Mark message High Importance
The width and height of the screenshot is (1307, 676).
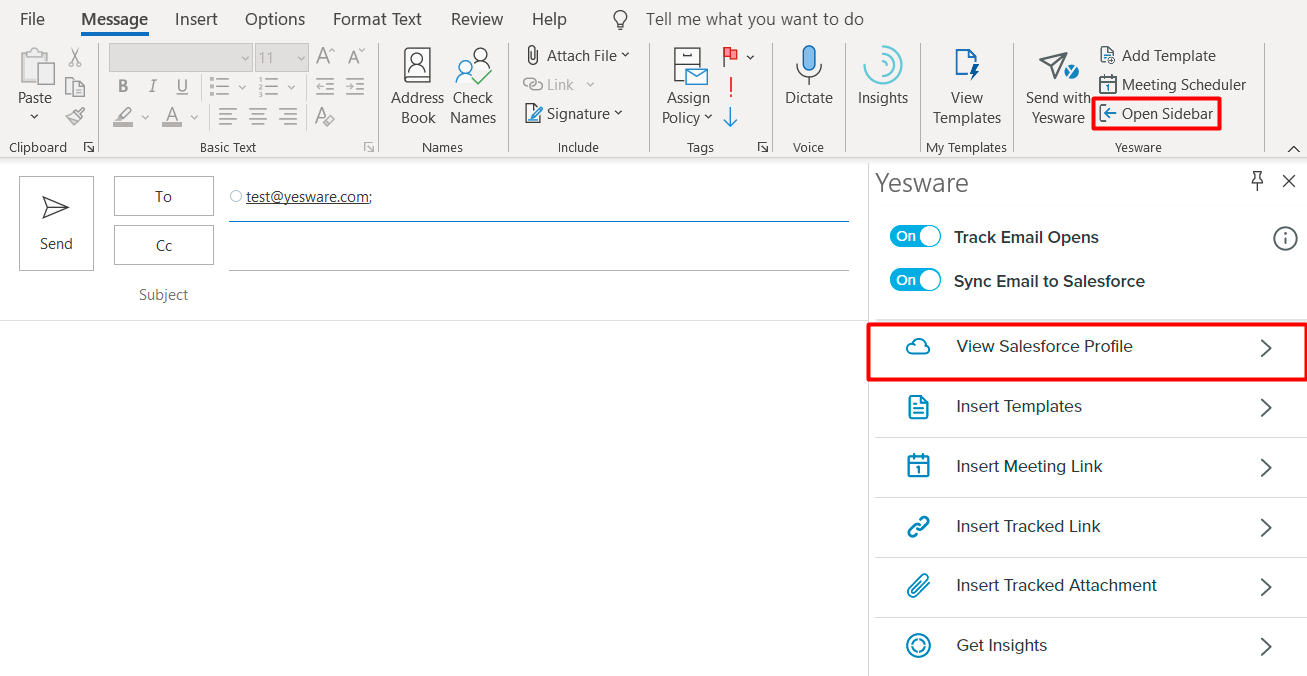731,87
